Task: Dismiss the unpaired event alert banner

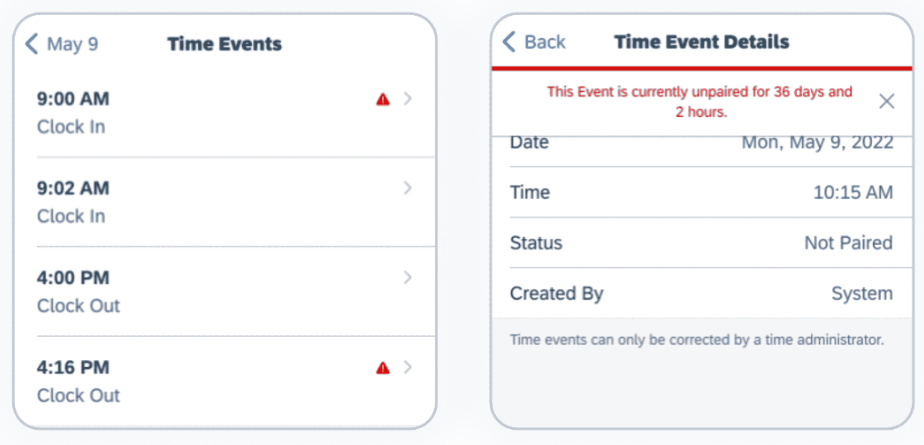Action: [886, 101]
